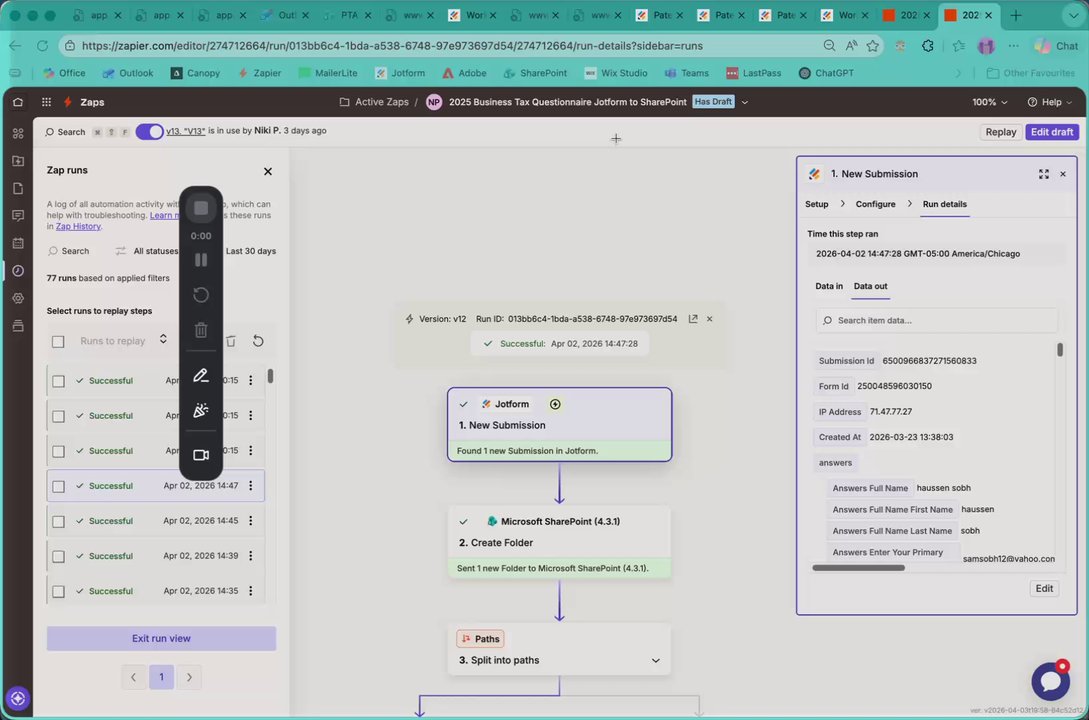
Task: Open more options for Apr 02, 2026 14:47 run
Action: (251, 486)
